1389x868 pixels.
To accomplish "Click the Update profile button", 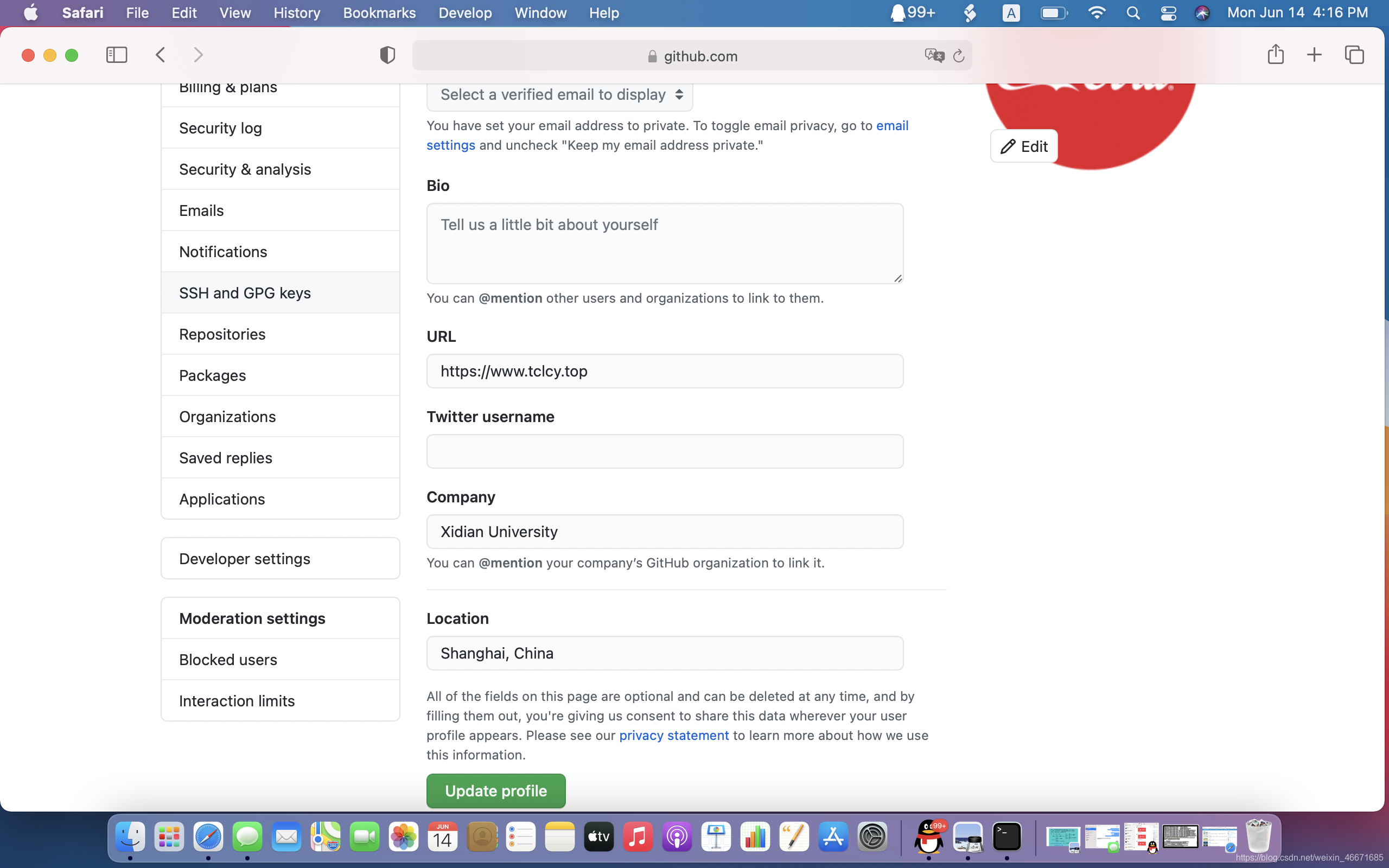I will click(x=496, y=791).
